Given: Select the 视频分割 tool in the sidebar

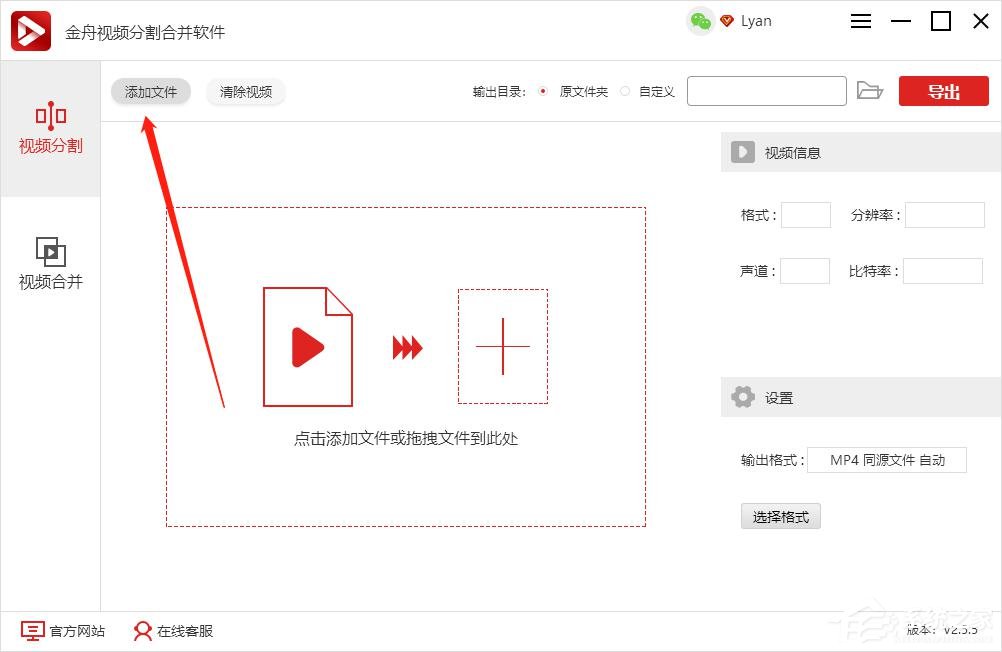Looking at the screenshot, I should pyautogui.click(x=50, y=131).
